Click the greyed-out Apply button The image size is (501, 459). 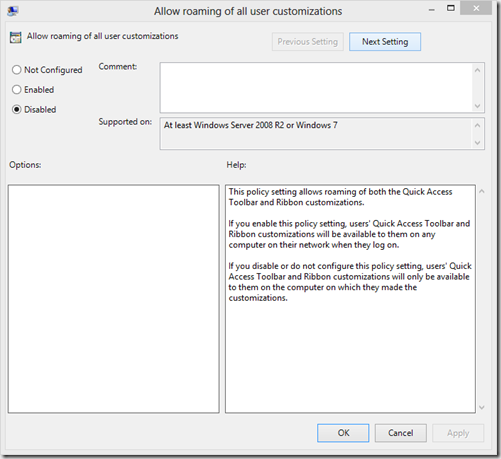point(458,433)
